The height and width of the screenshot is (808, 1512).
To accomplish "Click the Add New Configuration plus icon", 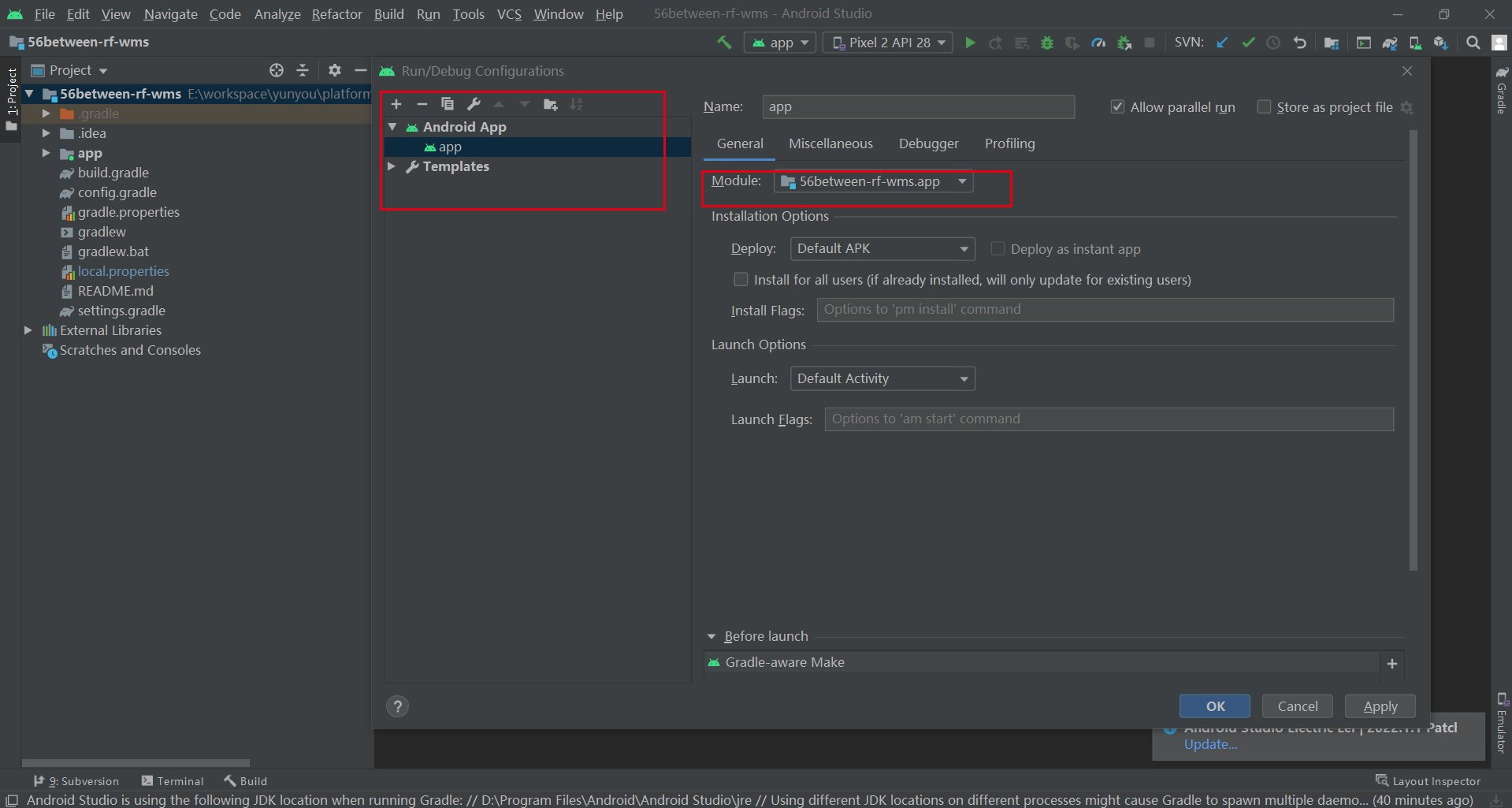I will (396, 104).
